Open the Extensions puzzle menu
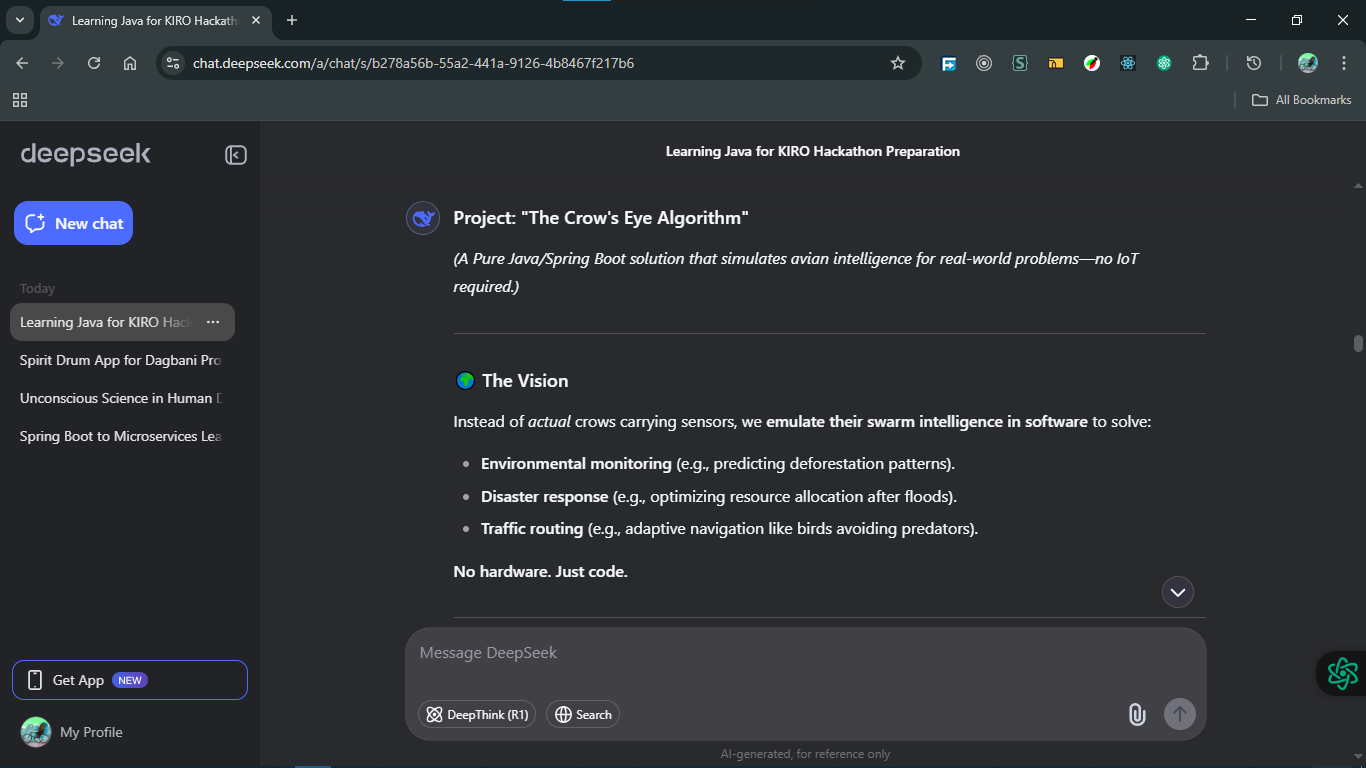The height and width of the screenshot is (768, 1366). point(1200,63)
